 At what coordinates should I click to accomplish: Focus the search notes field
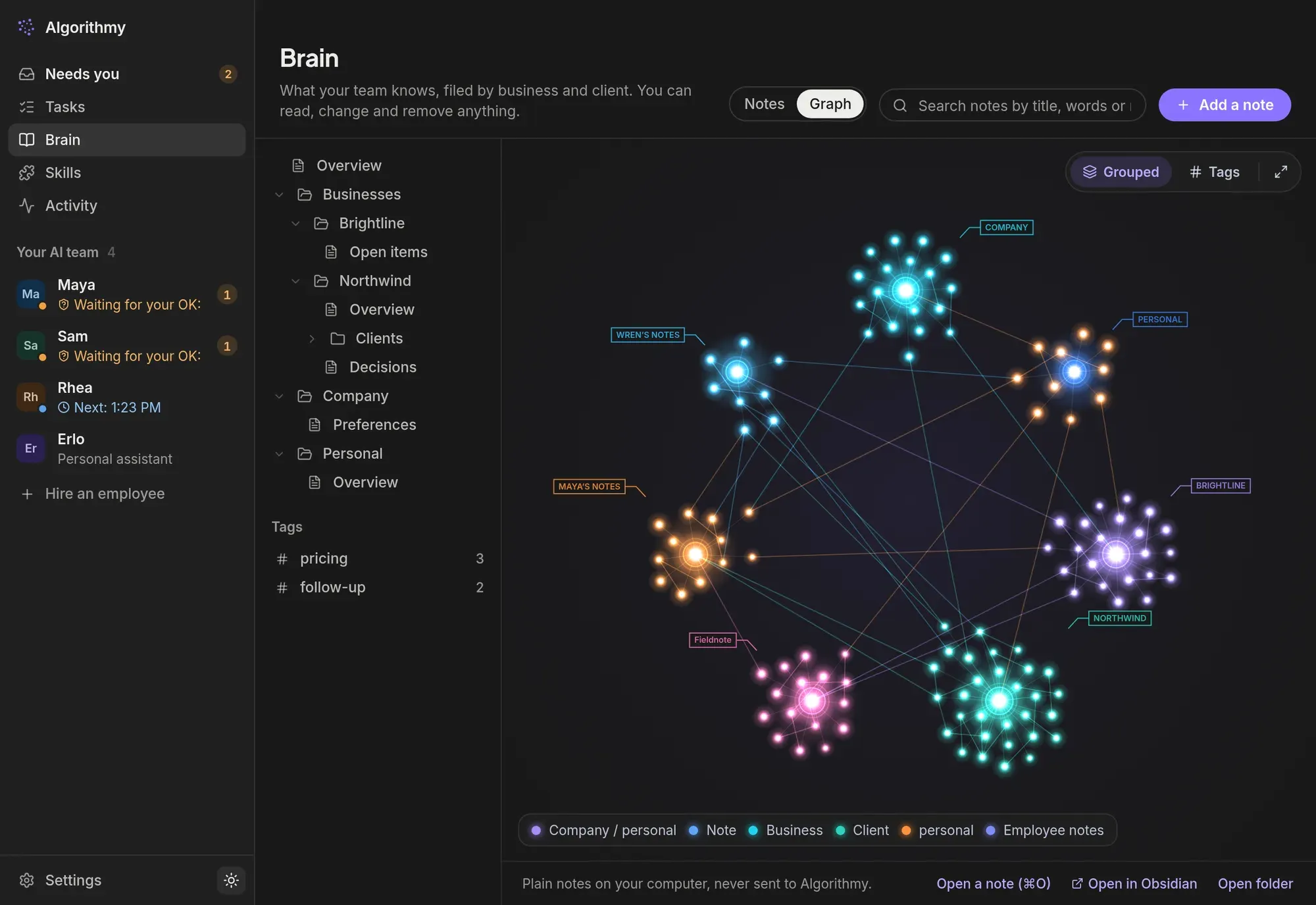1013,105
